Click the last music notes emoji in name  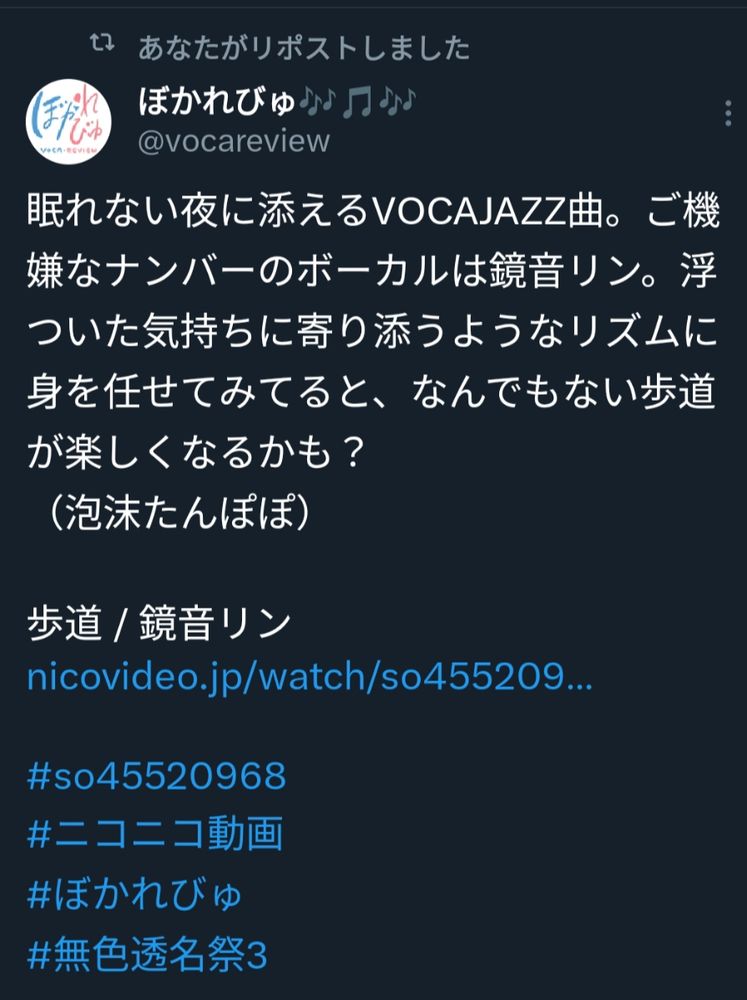tap(397, 101)
